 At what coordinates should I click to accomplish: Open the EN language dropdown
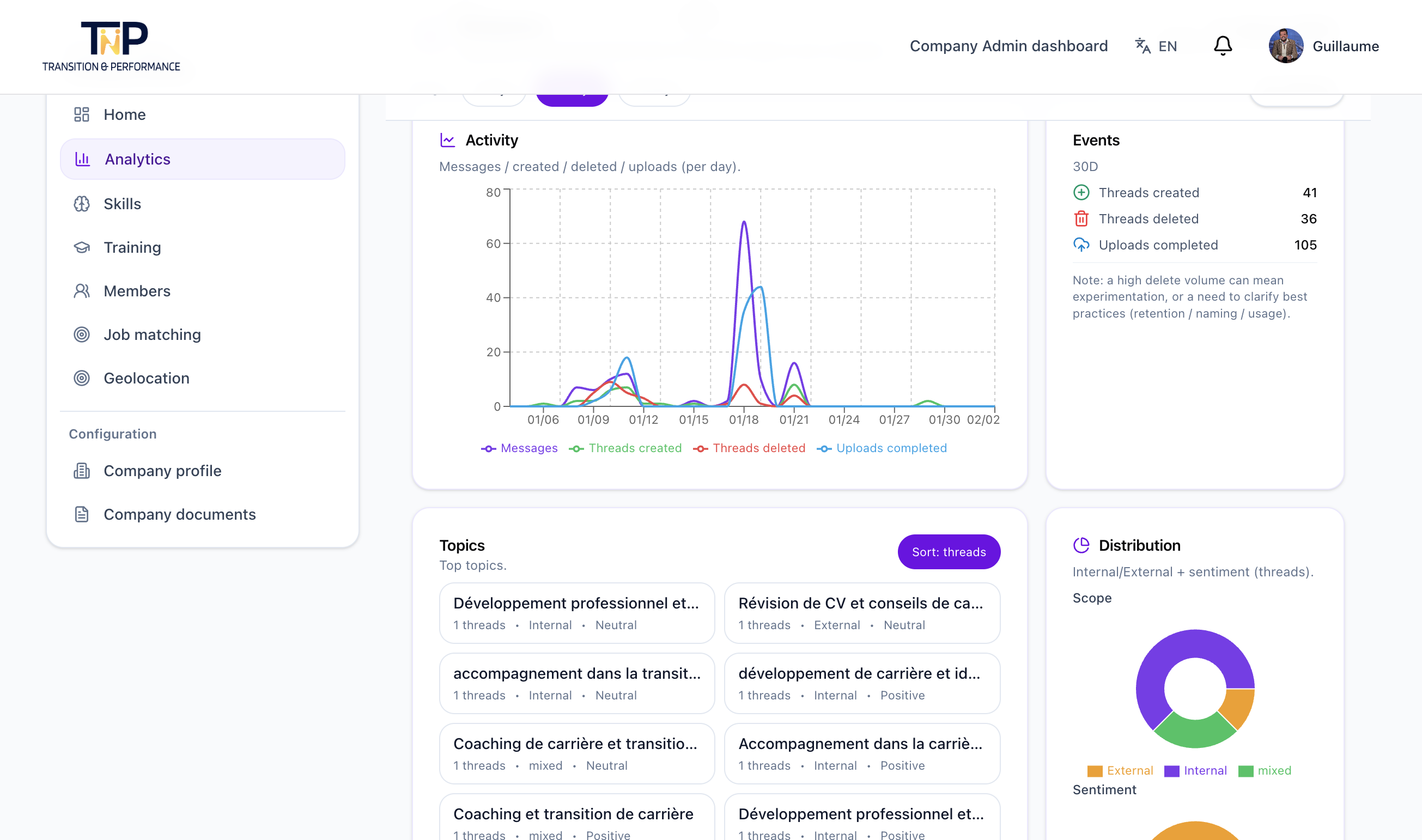1156,46
